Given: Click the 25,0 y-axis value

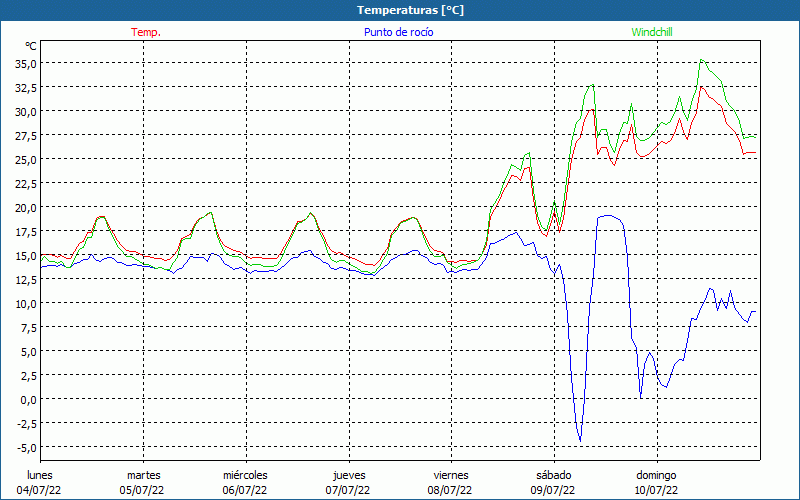Looking at the screenshot, I should click(x=26, y=160).
